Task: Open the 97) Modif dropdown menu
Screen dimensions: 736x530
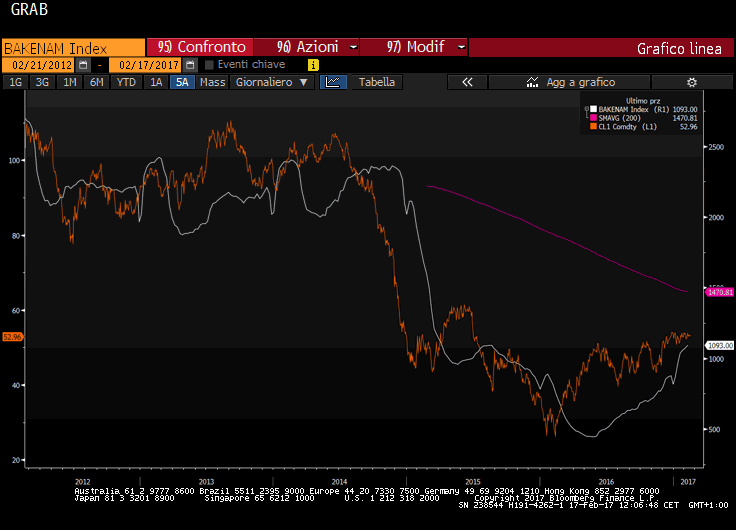Action: click(x=414, y=47)
